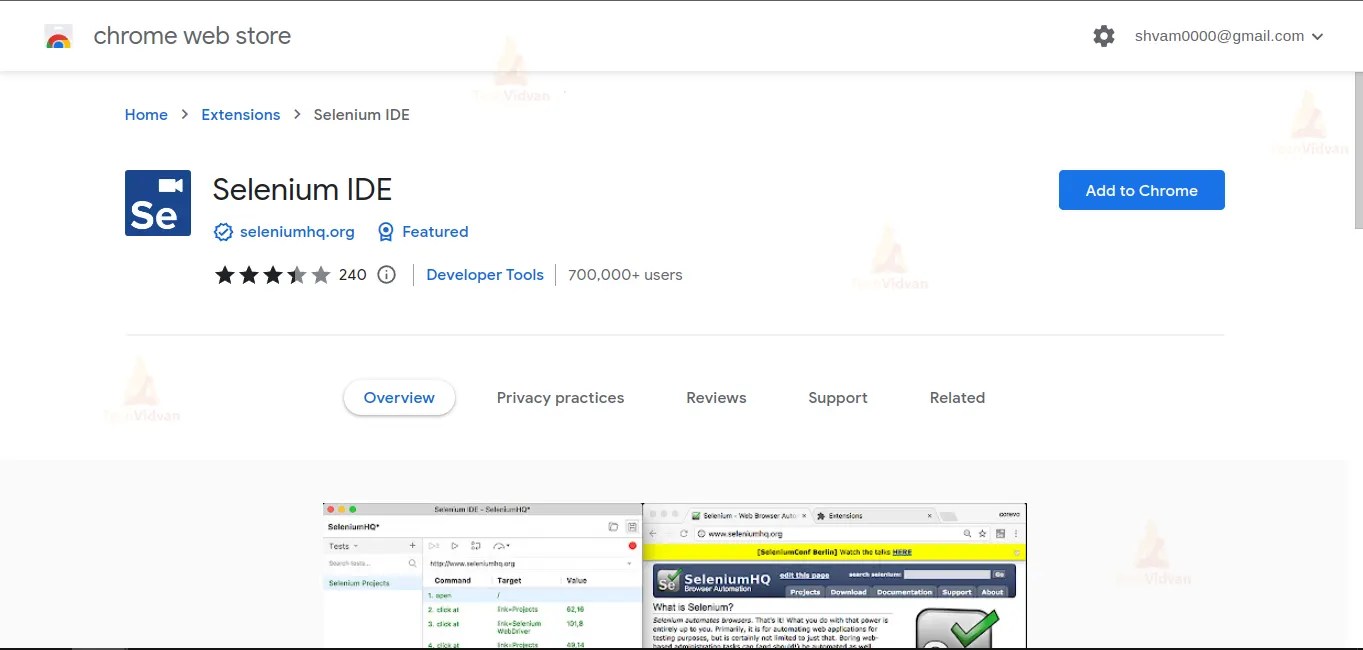Open the ratings info icon
Viewport: 1363px width, 650px height.
(x=387, y=275)
